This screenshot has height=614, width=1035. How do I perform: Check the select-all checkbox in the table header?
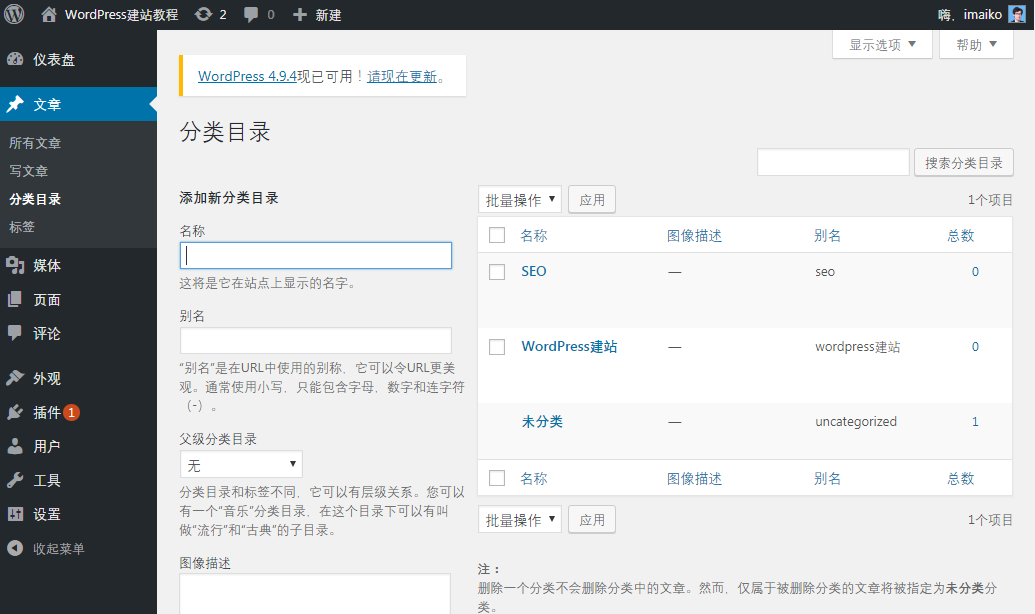[497, 235]
